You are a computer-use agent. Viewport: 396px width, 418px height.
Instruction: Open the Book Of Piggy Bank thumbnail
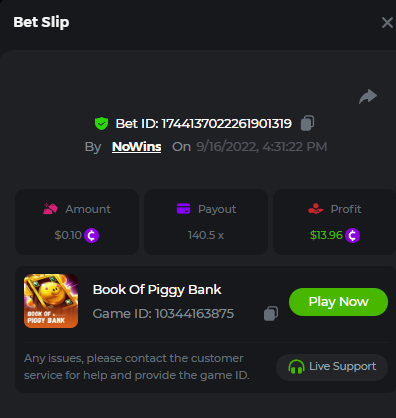[51, 301]
